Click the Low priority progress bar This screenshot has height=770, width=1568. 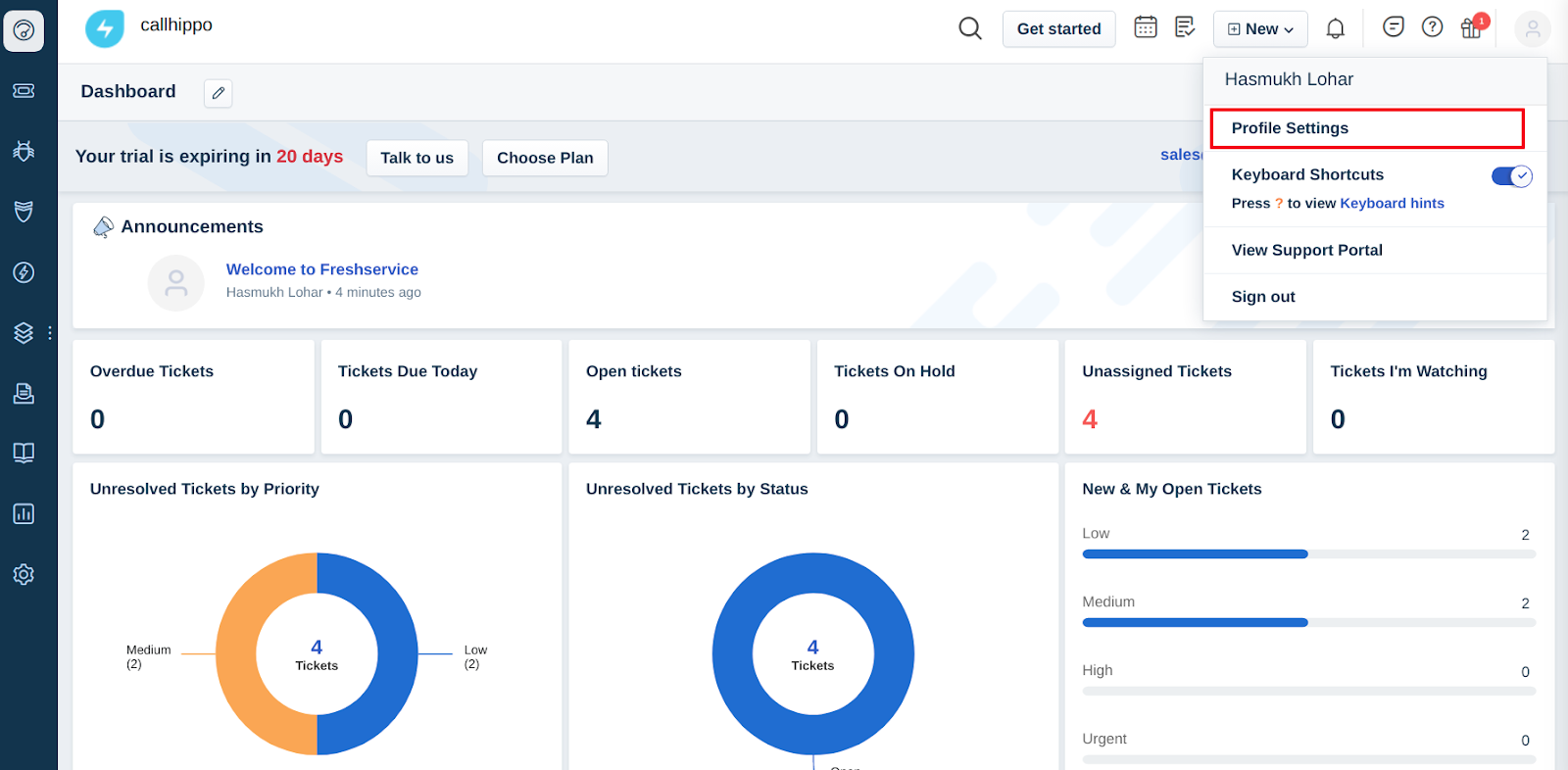click(x=1308, y=554)
